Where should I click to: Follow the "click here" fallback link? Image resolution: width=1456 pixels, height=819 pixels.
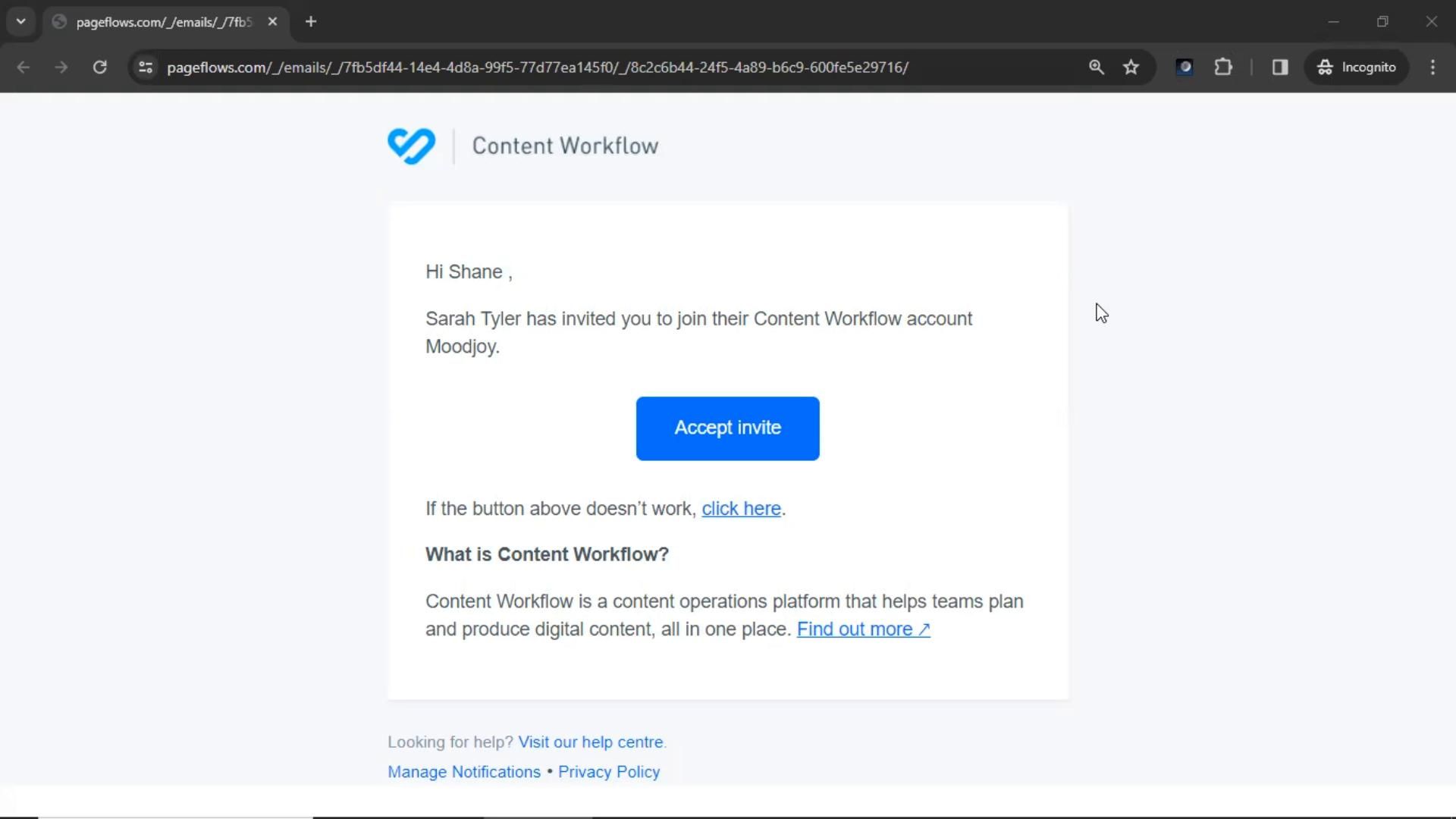(x=740, y=508)
